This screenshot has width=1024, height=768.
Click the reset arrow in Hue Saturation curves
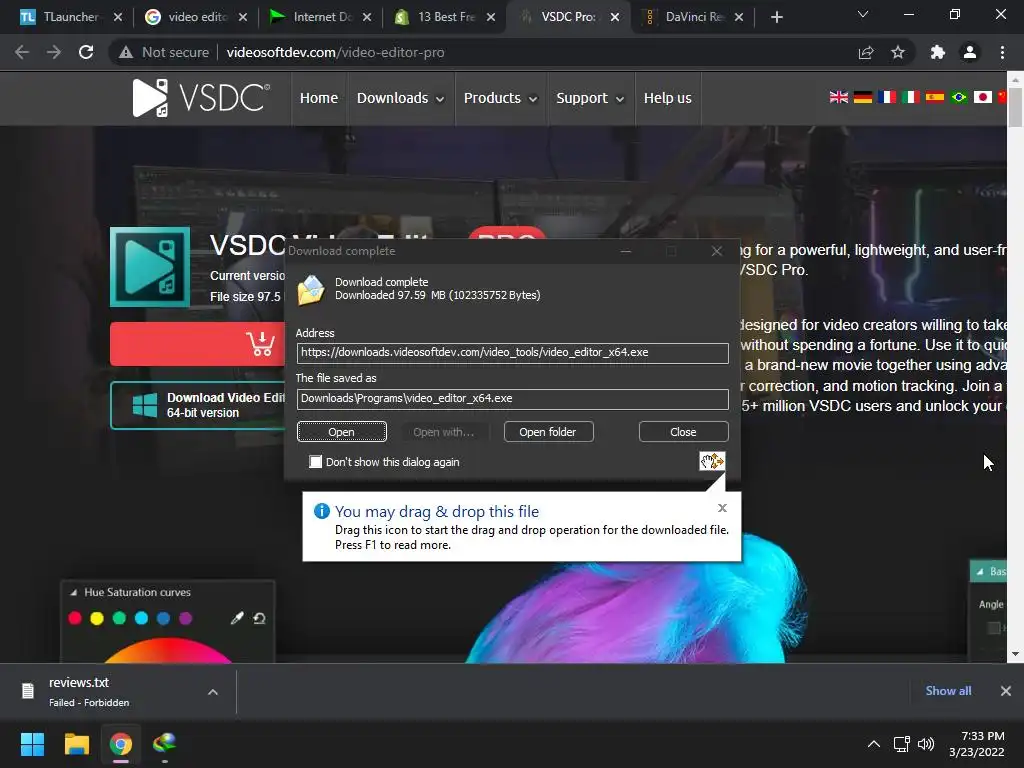(x=259, y=618)
